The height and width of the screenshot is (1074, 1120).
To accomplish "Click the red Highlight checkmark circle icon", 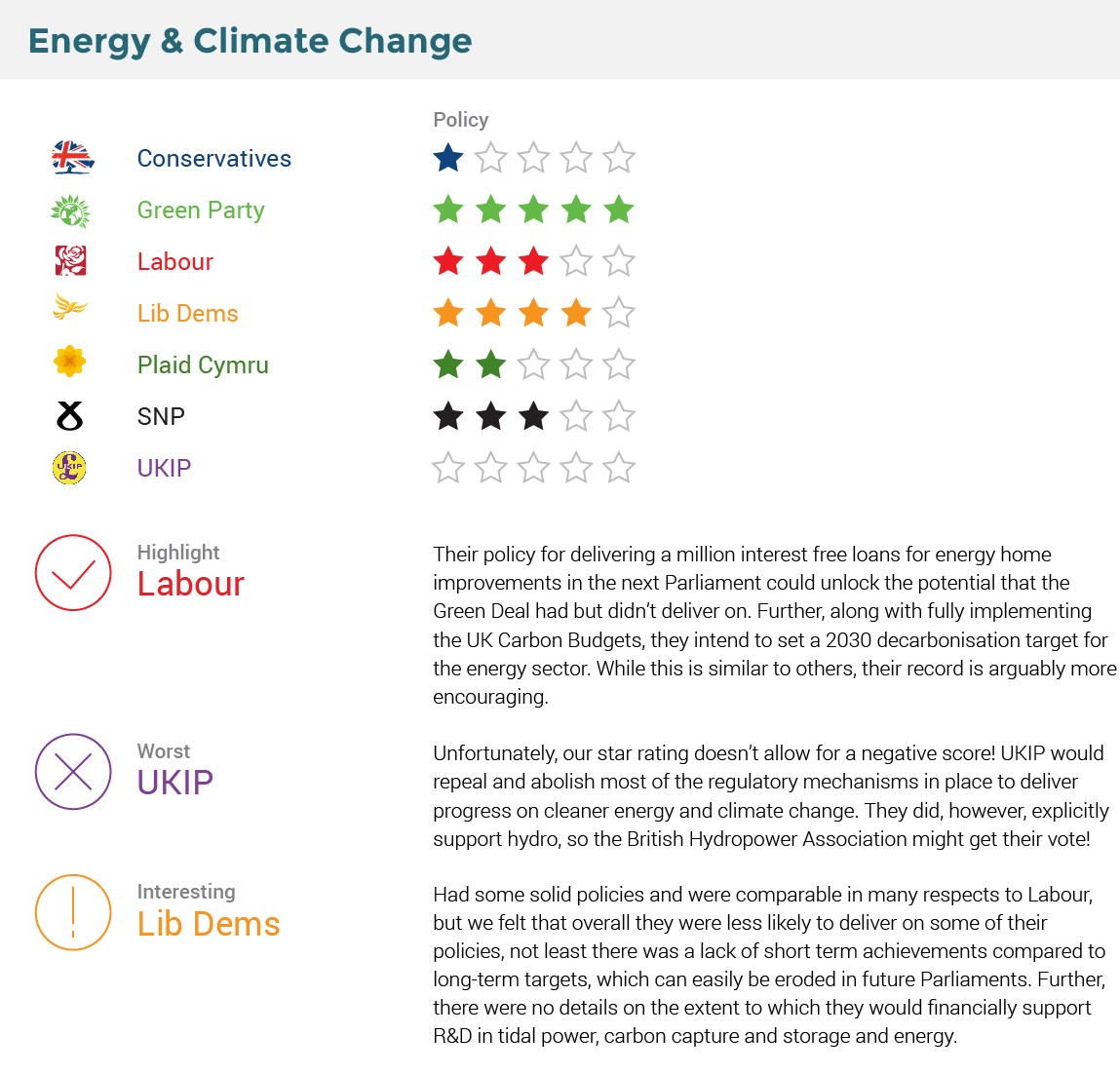I will 73,573.
